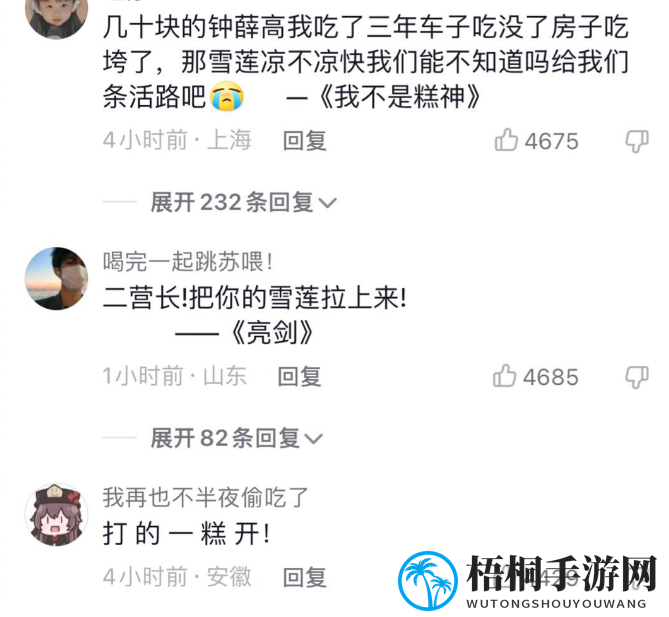Screen dimensions: 669x617
Task: Click chevron beside 展开232条回复
Action: [328, 203]
